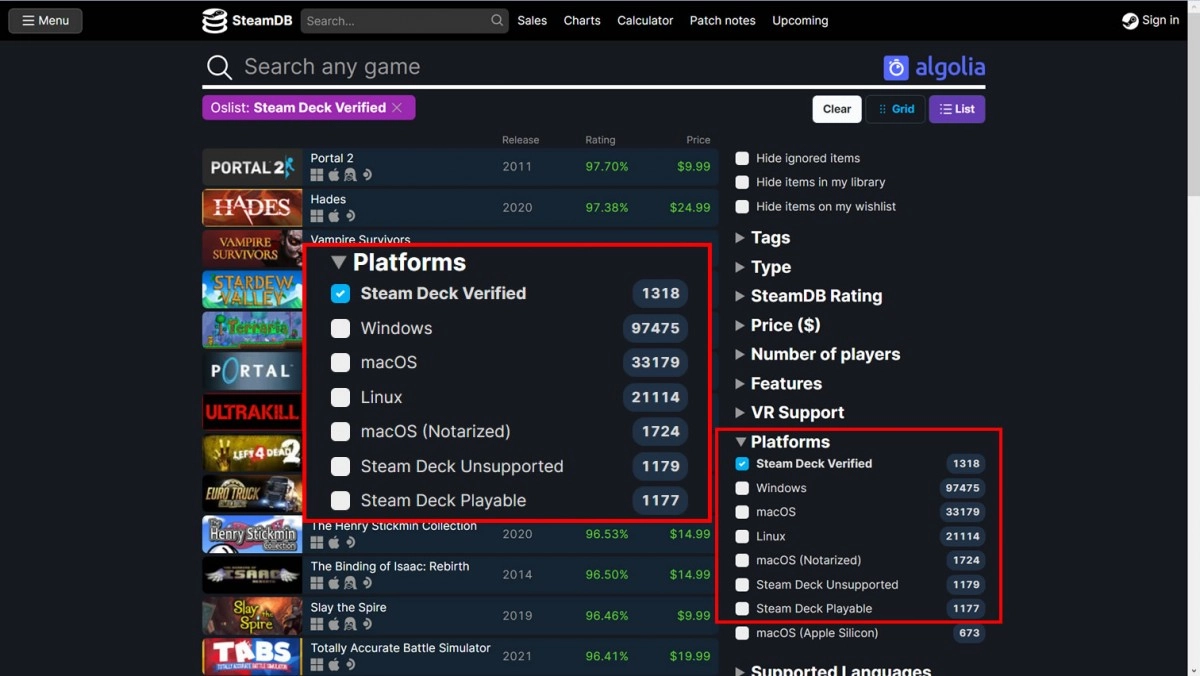Click the Apple icon under Slay the Spire
Image resolution: width=1200 pixels, height=676 pixels.
coord(334,624)
